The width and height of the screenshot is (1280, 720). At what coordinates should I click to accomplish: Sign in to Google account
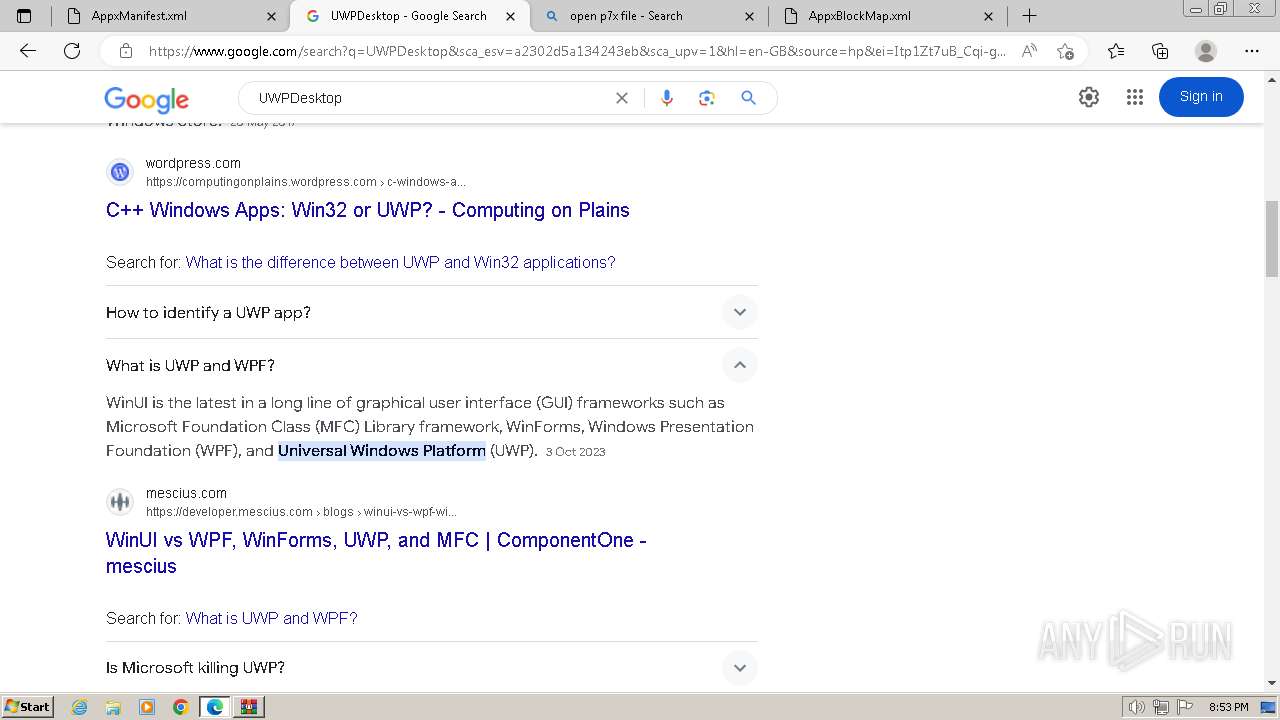point(1201,97)
